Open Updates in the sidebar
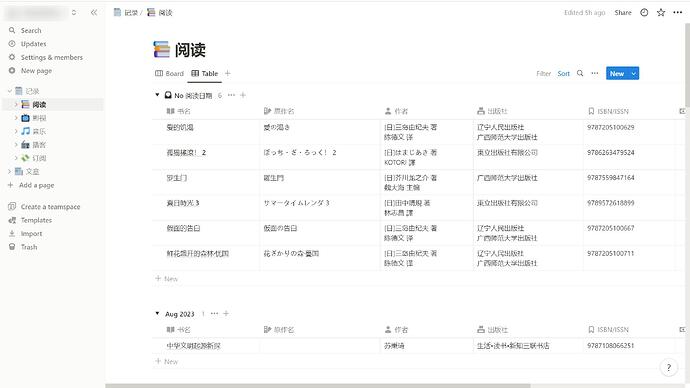 (33, 44)
